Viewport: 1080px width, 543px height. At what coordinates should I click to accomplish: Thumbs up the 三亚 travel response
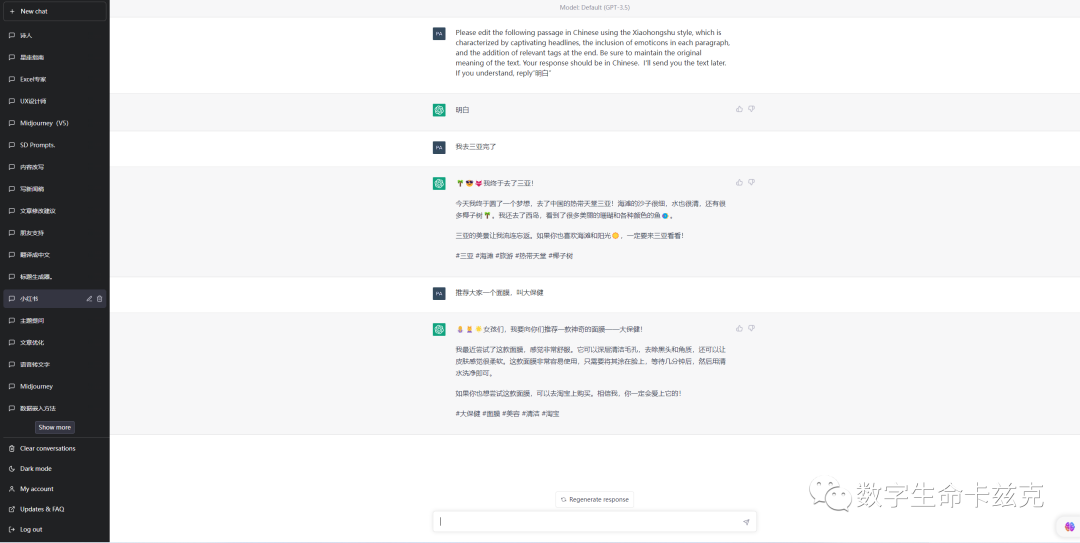[x=739, y=183]
